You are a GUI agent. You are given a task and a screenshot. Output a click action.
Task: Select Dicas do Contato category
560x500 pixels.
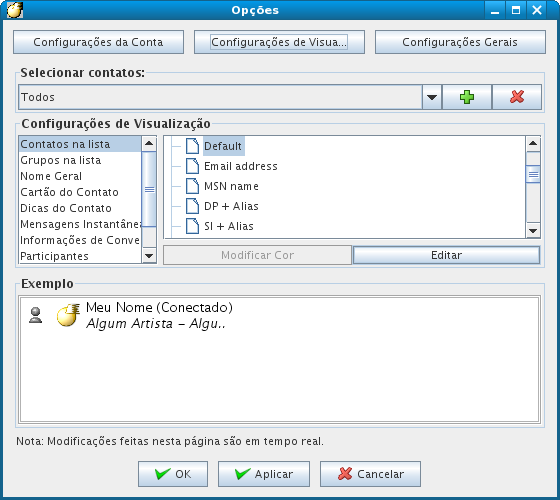tap(80, 208)
